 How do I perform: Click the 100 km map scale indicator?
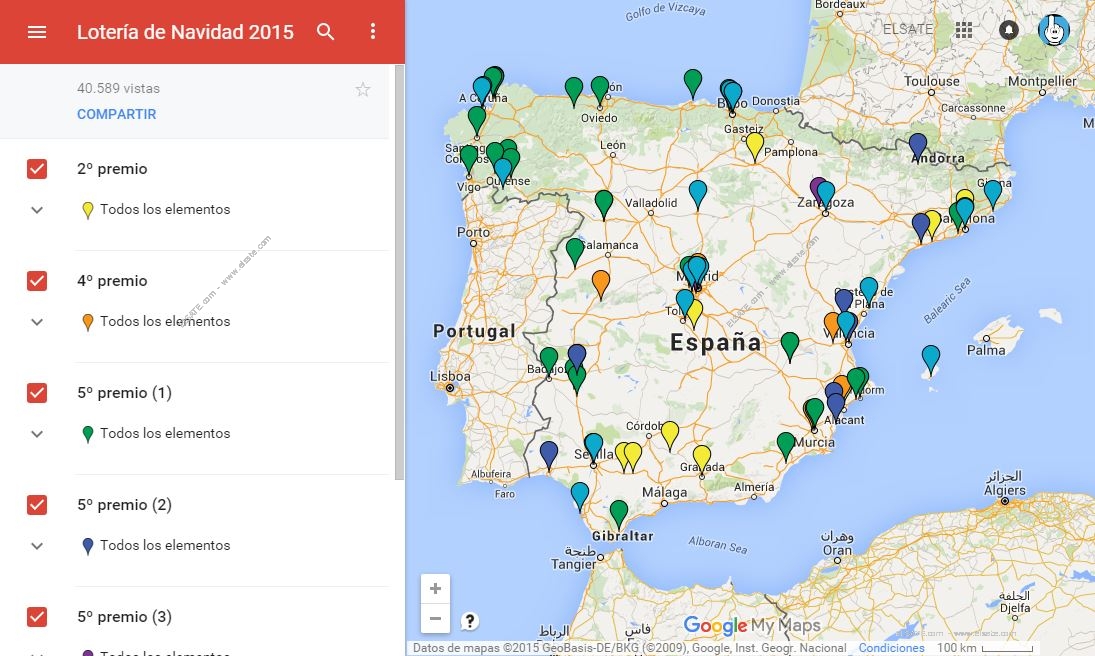985,648
